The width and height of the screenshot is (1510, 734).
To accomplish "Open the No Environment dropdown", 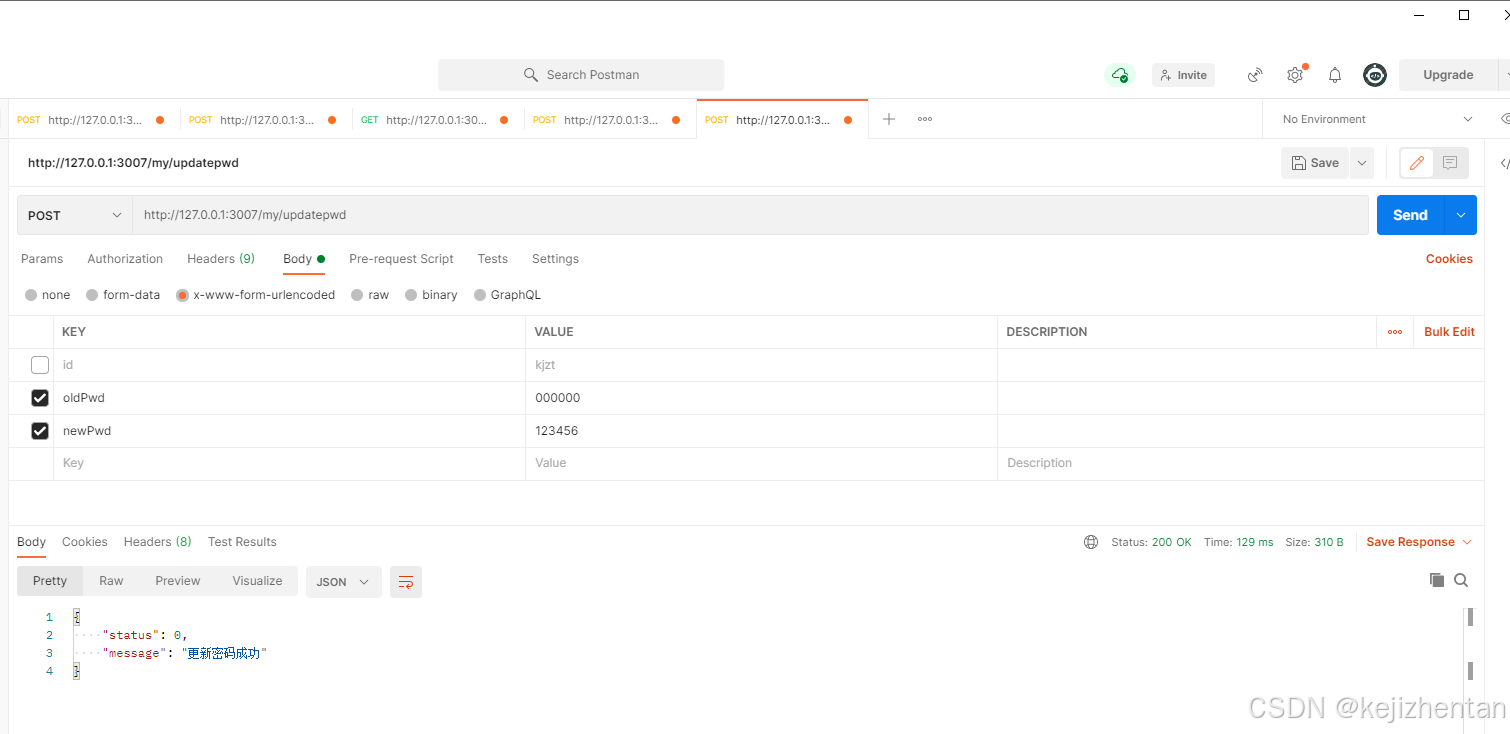I will tap(1378, 119).
